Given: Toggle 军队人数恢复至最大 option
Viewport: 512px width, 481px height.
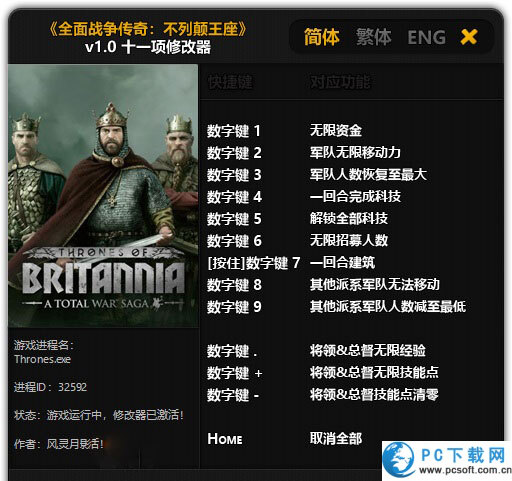Looking at the screenshot, I should click(x=368, y=174).
